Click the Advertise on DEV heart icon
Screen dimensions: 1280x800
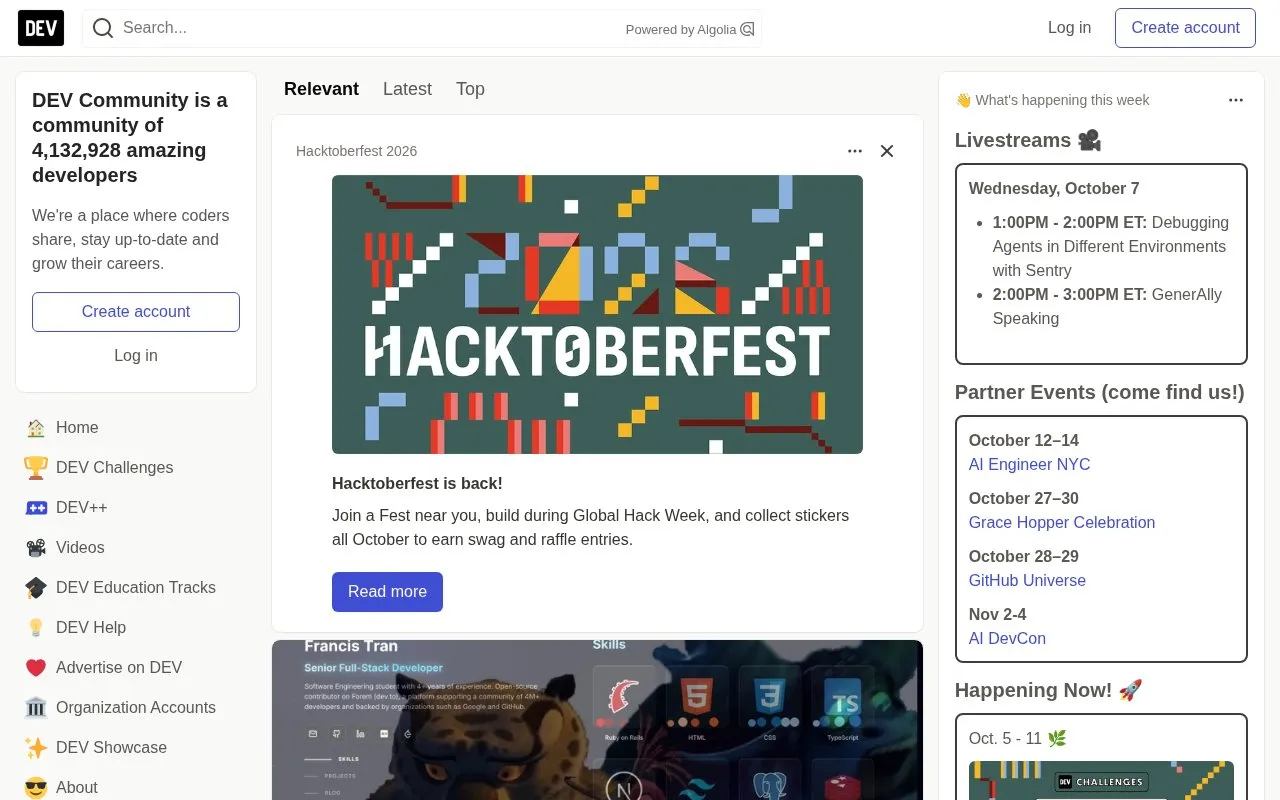tap(36, 668)
